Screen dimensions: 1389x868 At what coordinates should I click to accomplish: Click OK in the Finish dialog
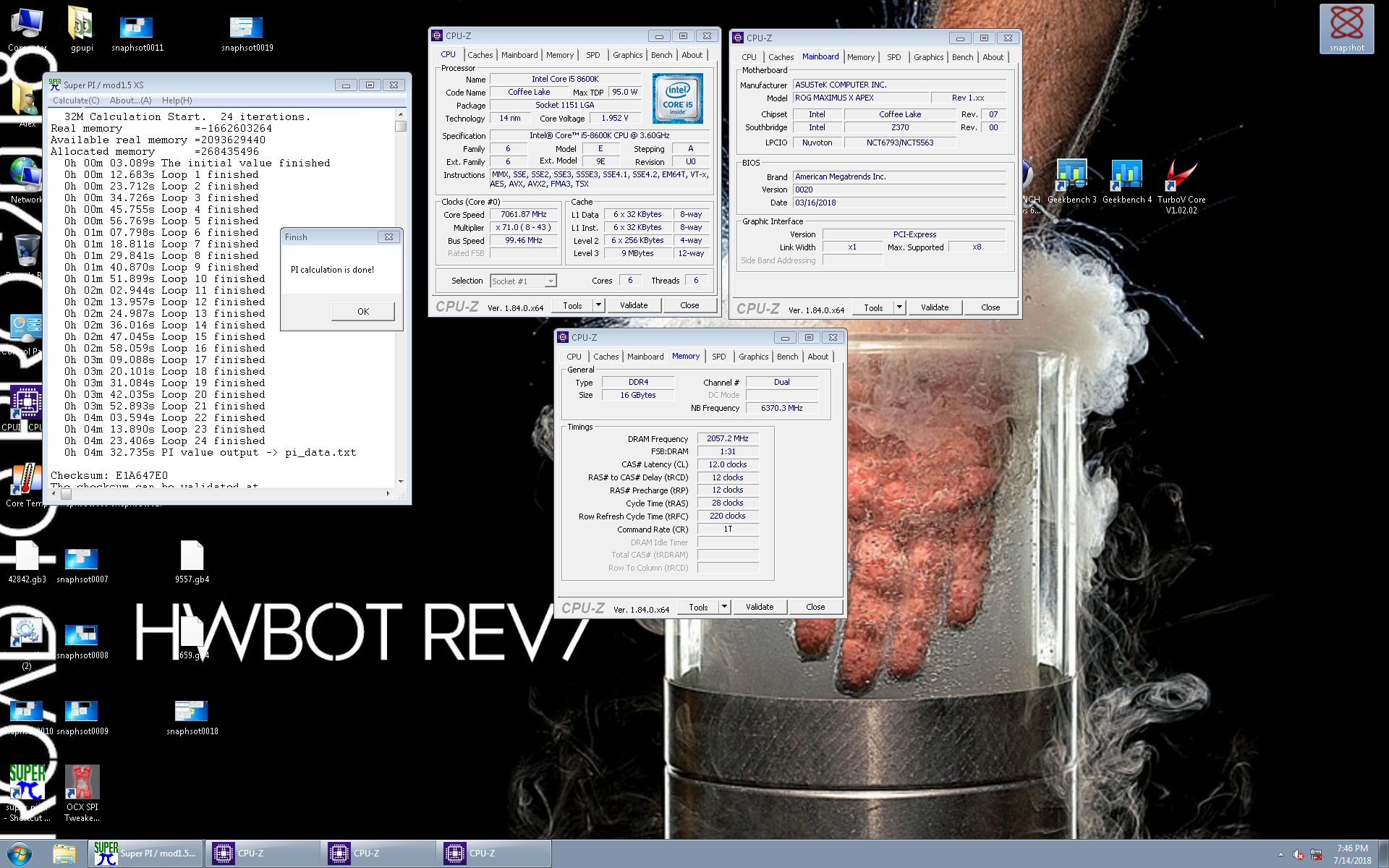(x=363, y=312)
